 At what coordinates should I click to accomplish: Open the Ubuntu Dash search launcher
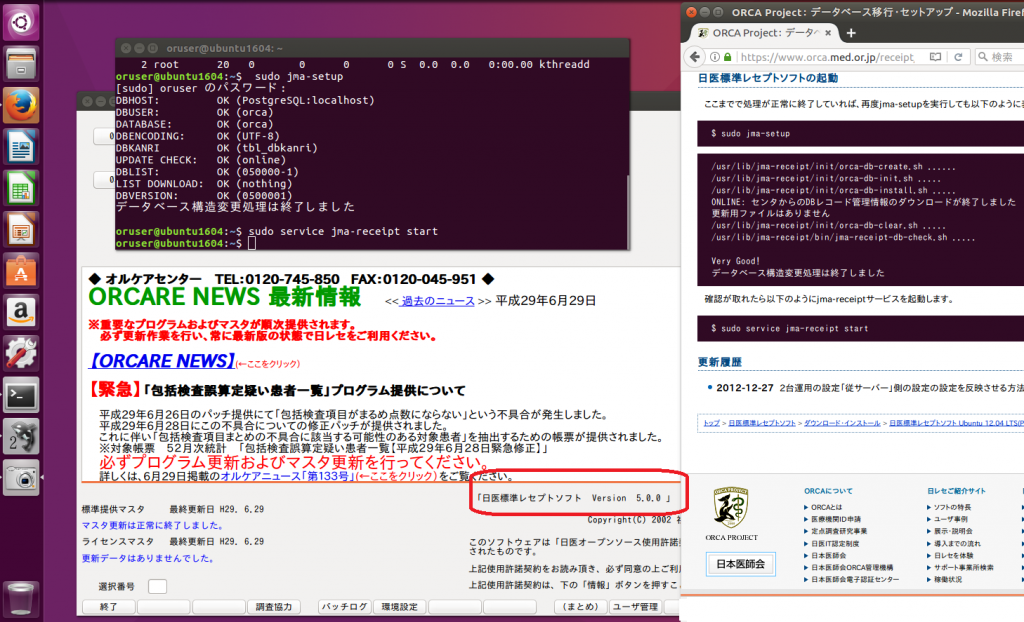click(x=21, y=22)
